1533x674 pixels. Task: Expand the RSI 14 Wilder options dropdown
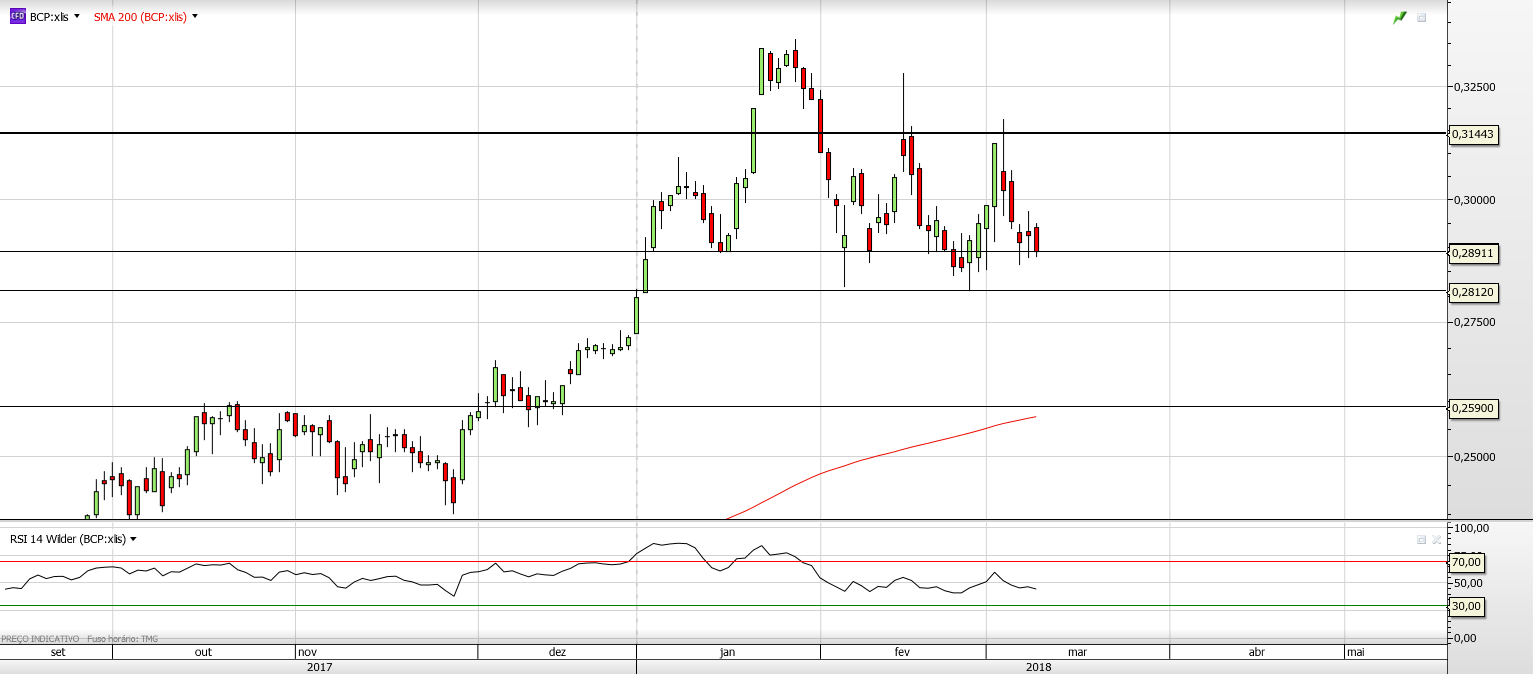click(x=133, y=539)
